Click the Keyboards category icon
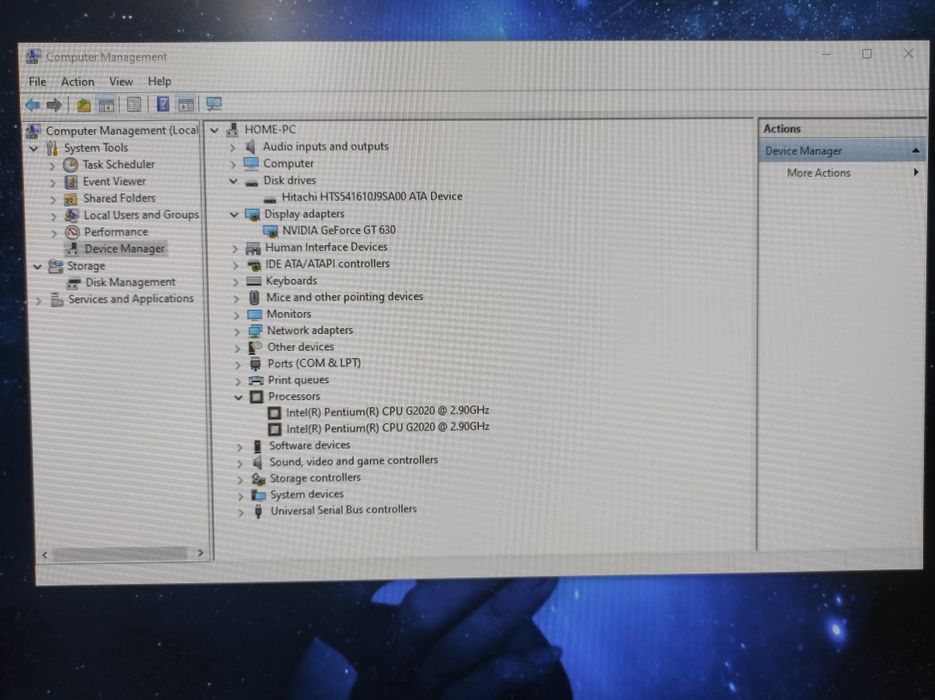The width and height of the screenshot is (935, 700). point(254,281)
